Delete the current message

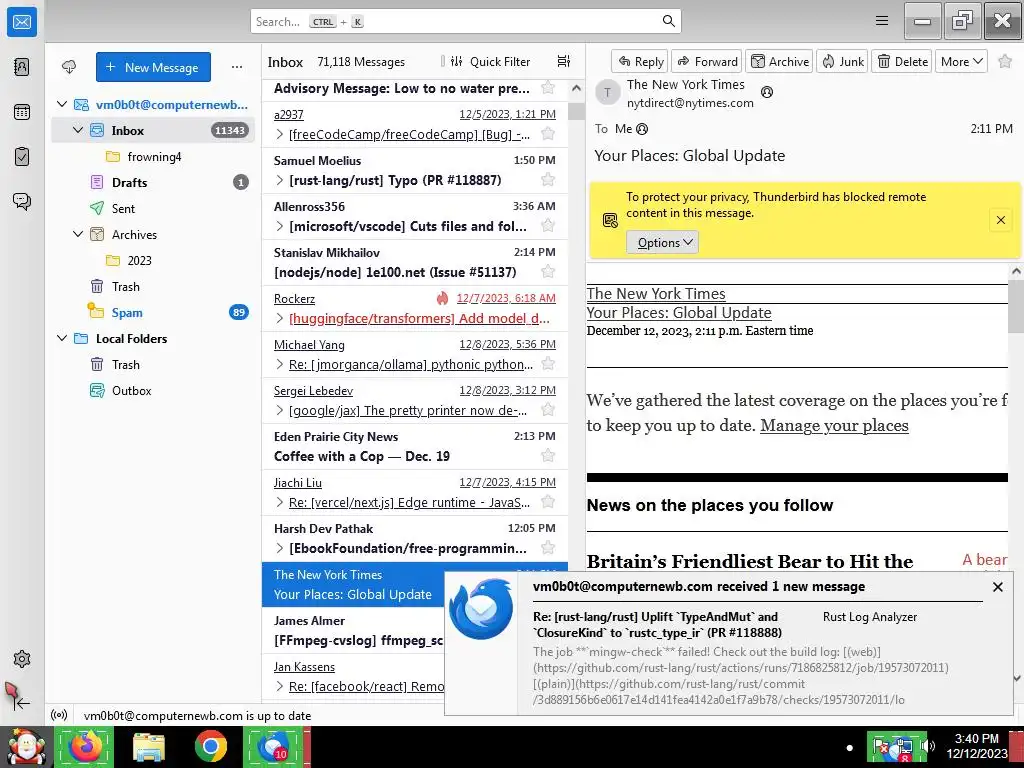[x=902, y=61]
